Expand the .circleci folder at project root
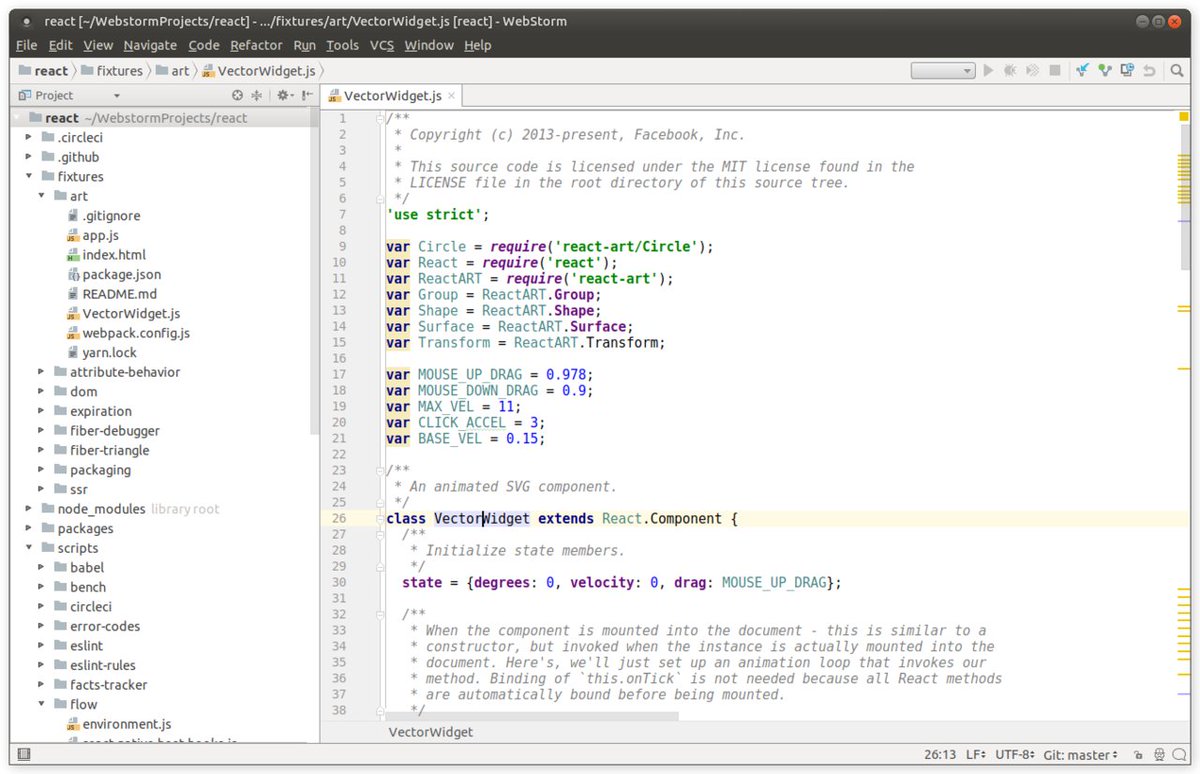 (x=29, y=137)
